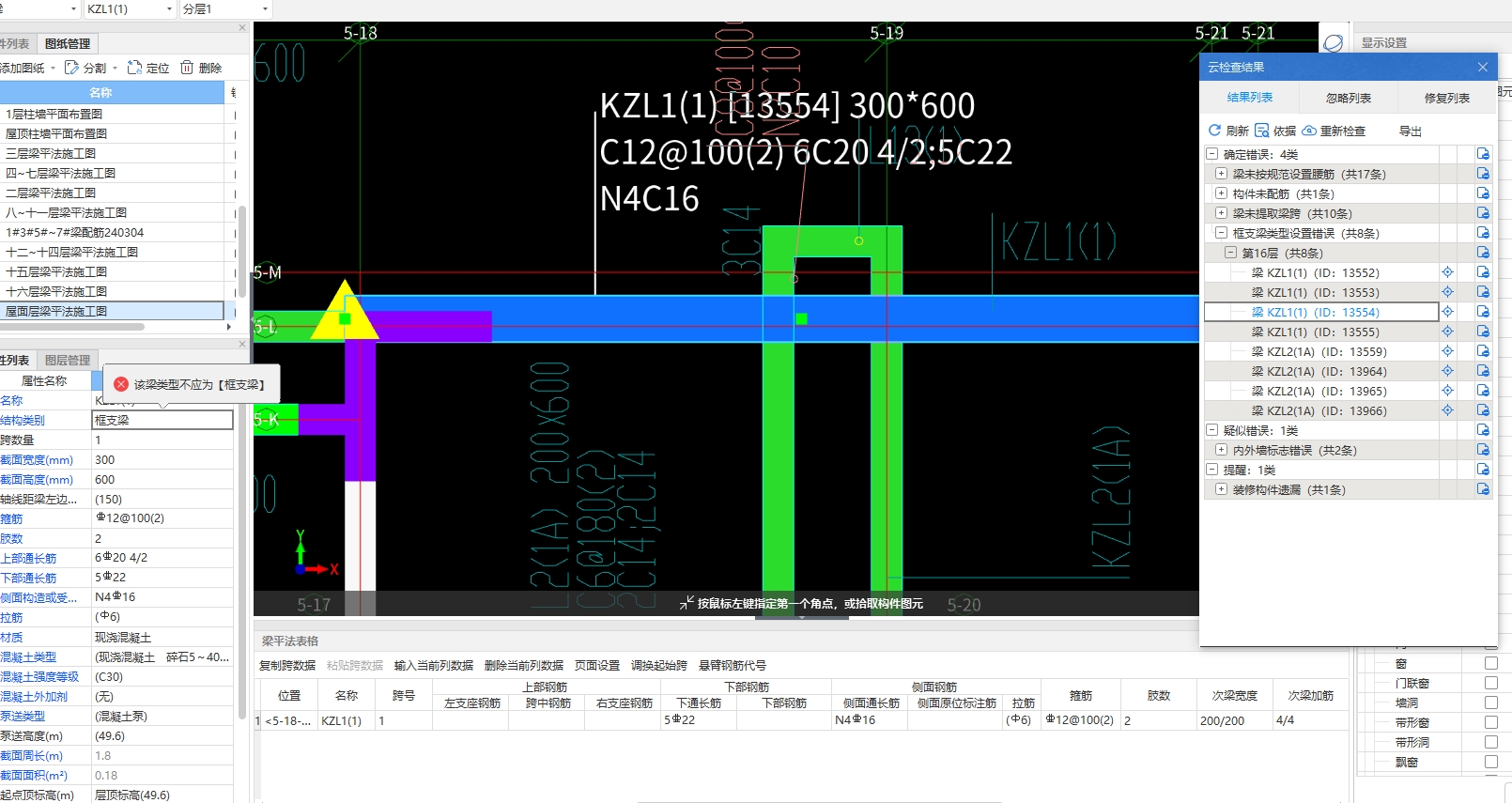This screenshot has height=803, width=1512.
Task: Locate beam KZL1(1) ID 13553 with target icon
Action: point(1447,292)
